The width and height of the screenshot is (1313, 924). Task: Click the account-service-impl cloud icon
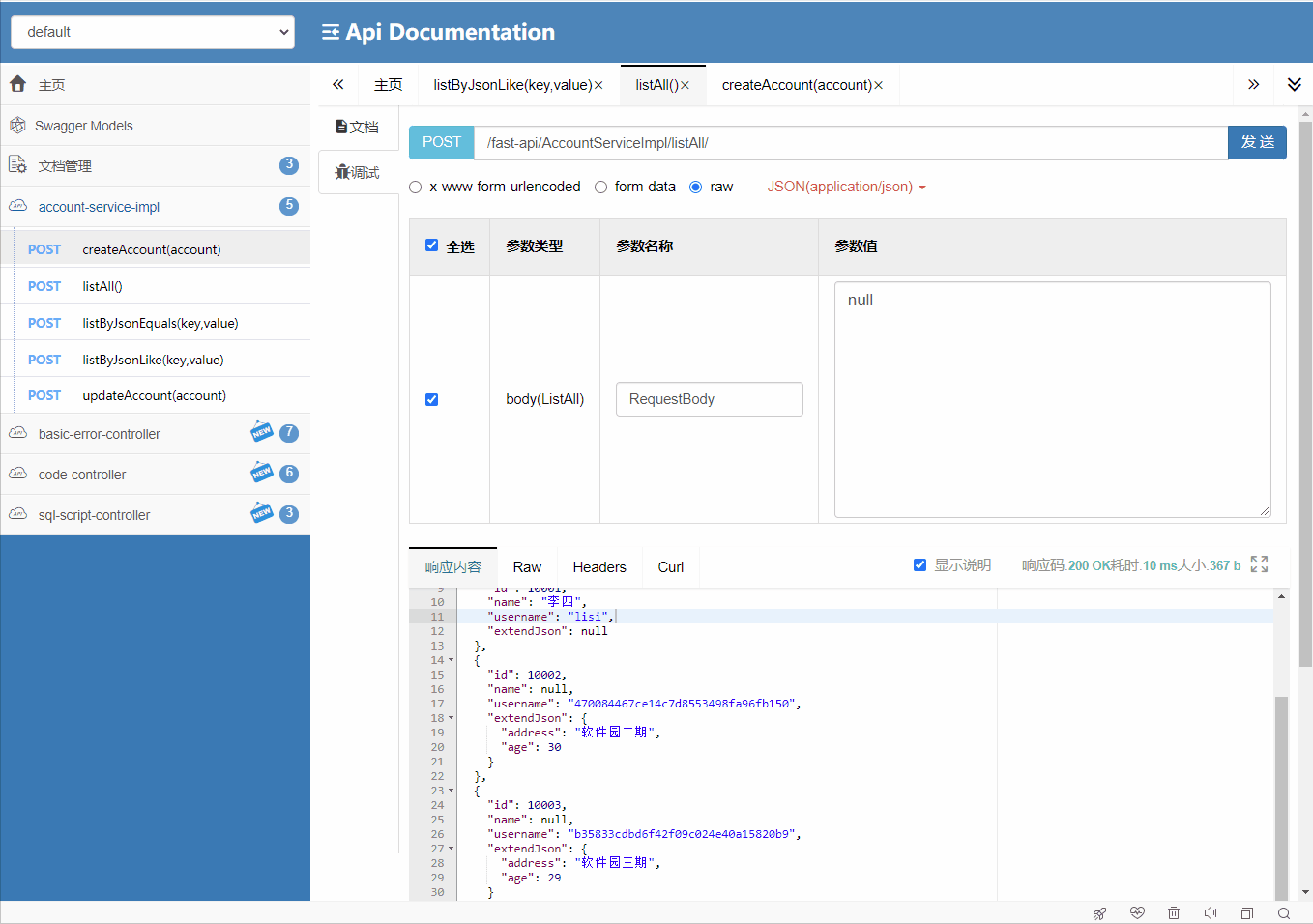(x=17, y=206)
